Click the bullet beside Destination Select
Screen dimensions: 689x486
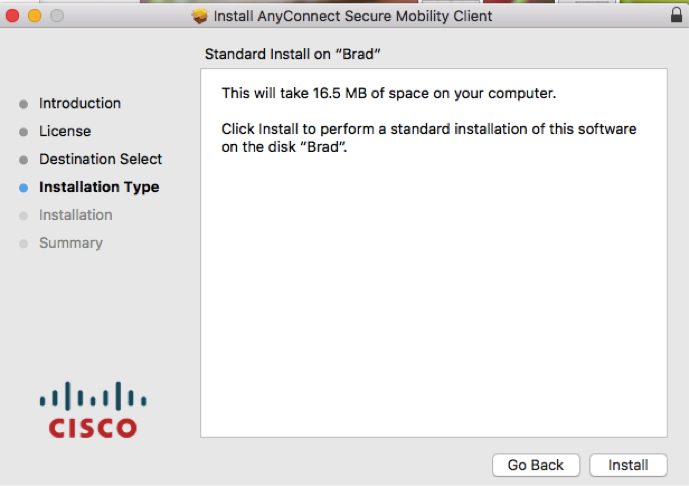(24, 159)
